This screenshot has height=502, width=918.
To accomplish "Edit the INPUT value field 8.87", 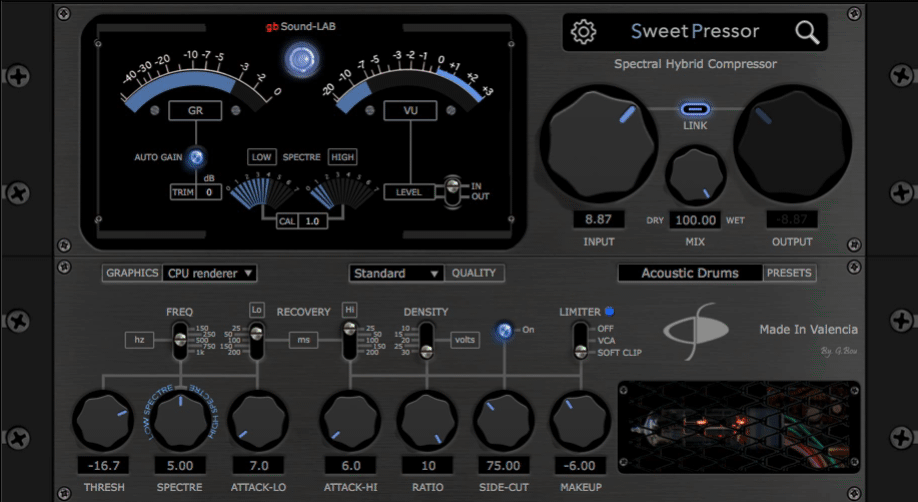I will coord(598,220).
